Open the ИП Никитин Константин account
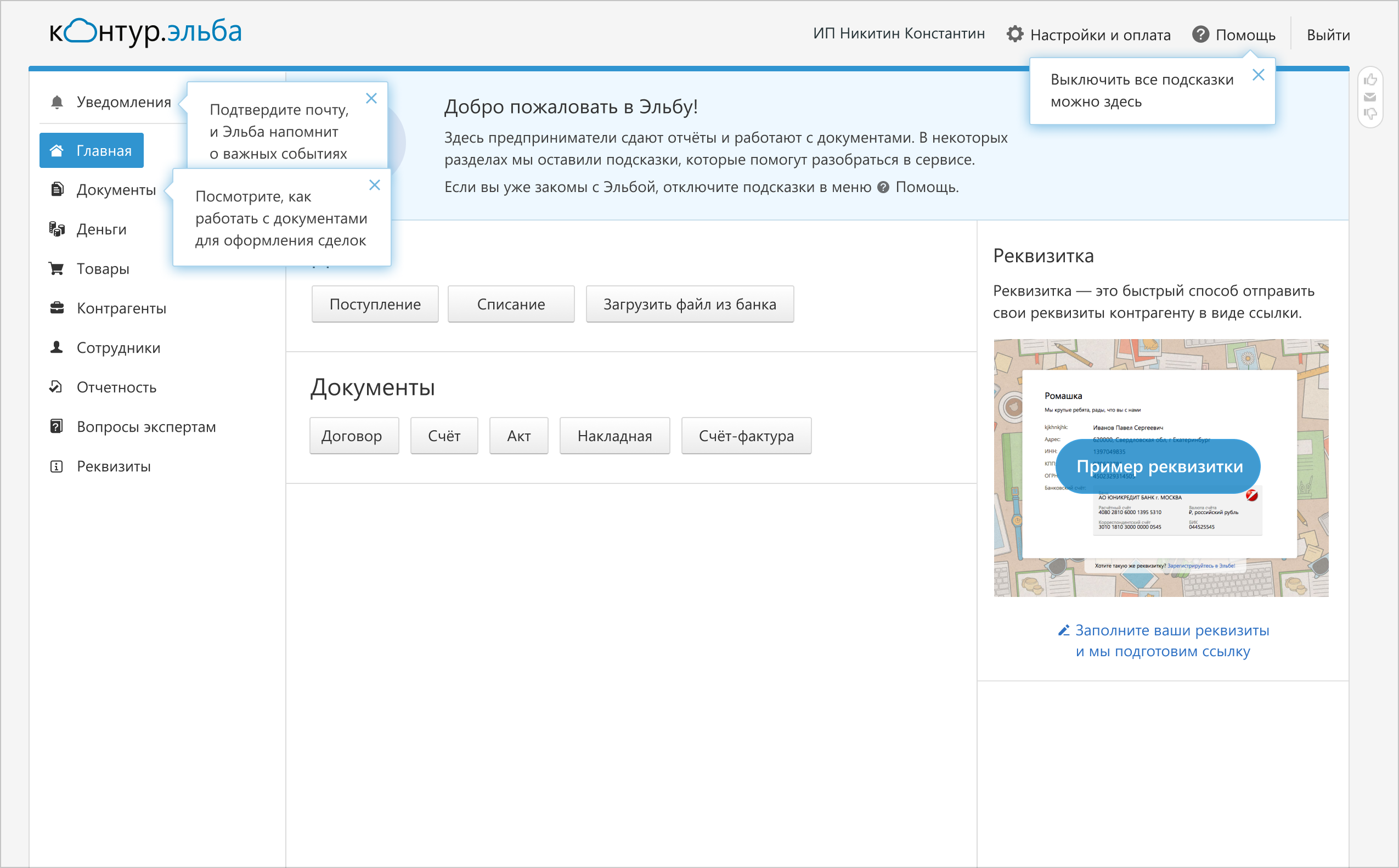The width and height of the screenshot is (1399, 868). [x=899, y=34]
